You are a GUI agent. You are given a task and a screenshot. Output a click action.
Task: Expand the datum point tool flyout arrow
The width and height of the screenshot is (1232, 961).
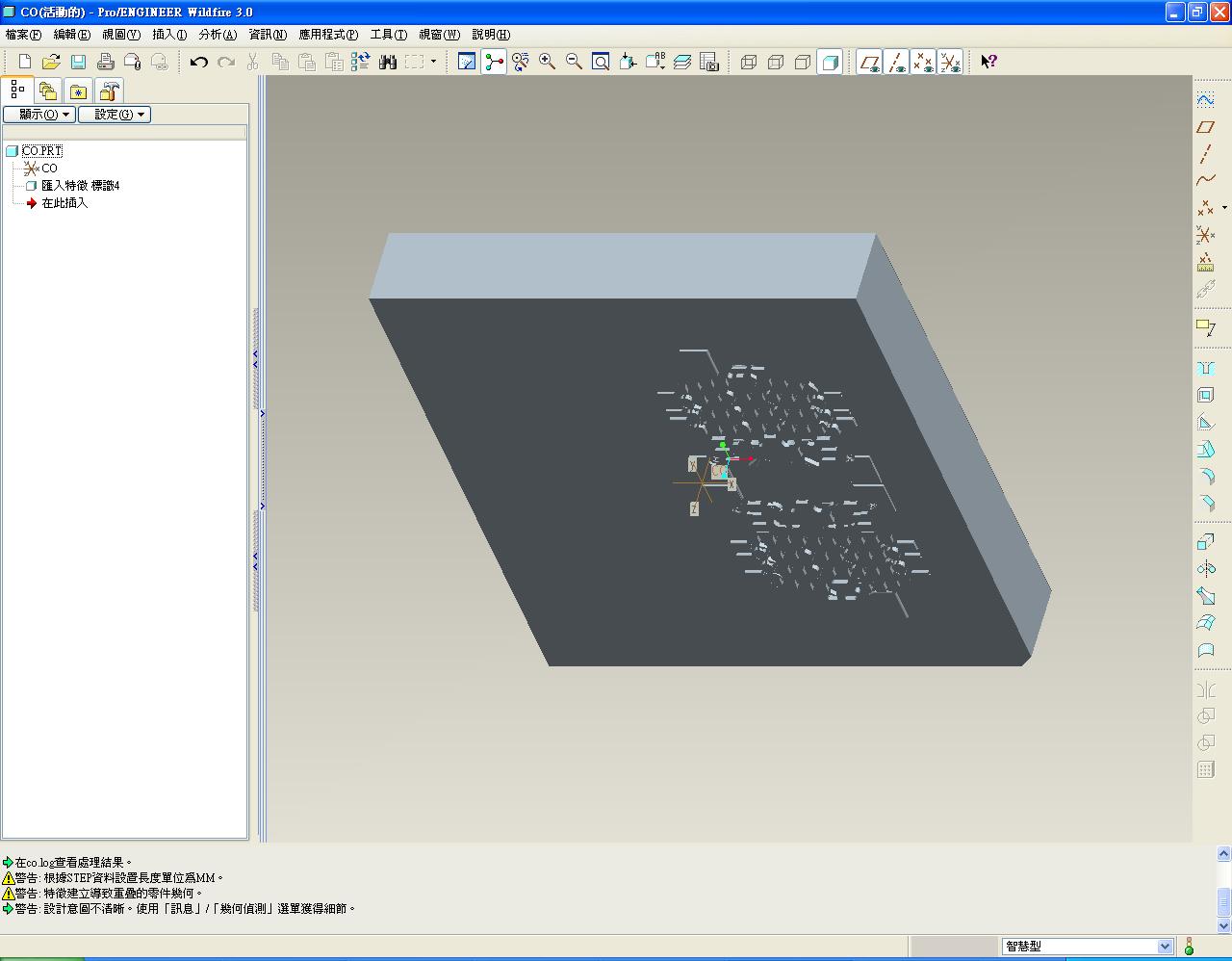pos(1224,207)
